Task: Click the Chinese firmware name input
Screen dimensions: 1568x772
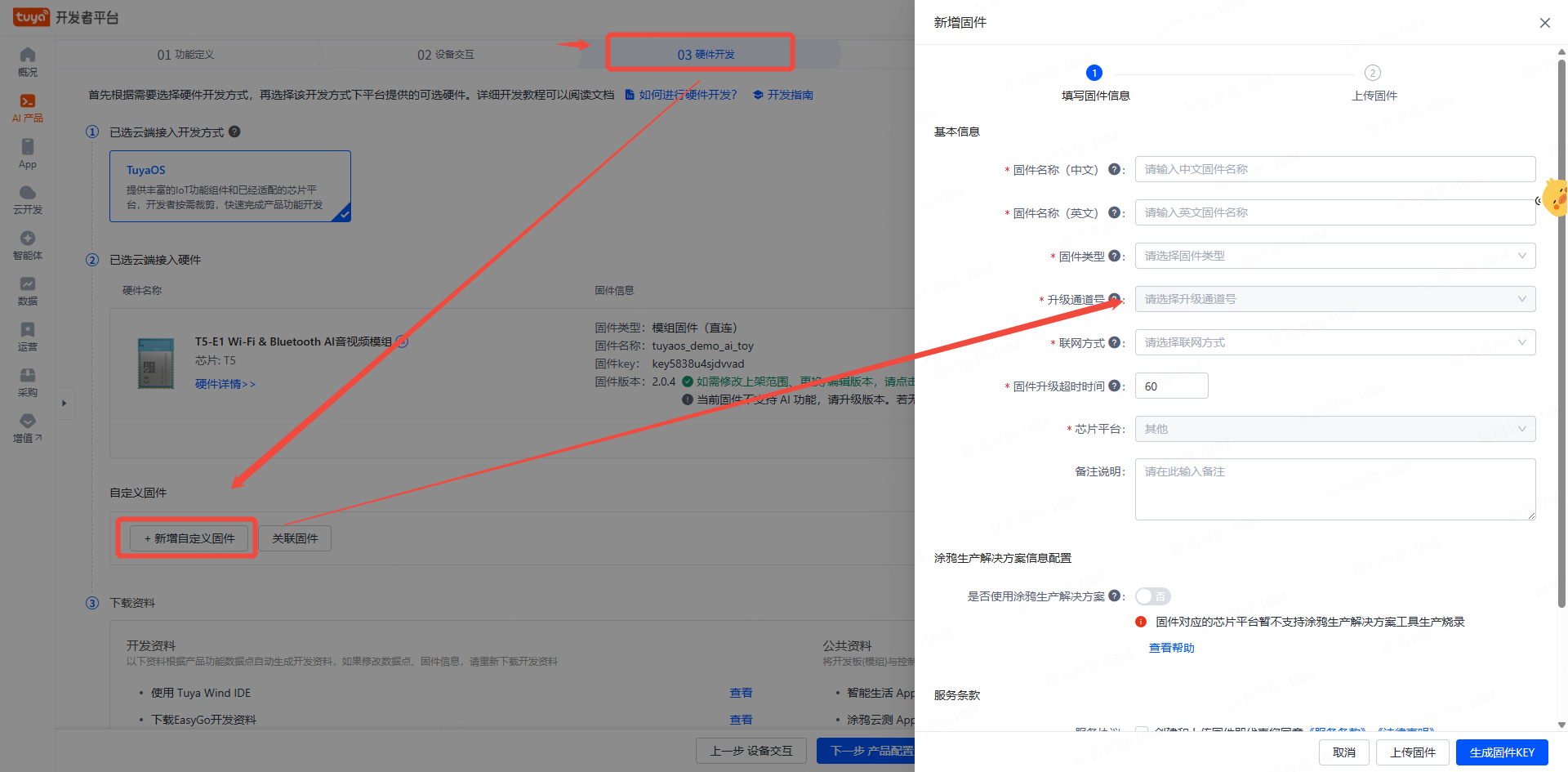Action: (x=1335, y=169)
